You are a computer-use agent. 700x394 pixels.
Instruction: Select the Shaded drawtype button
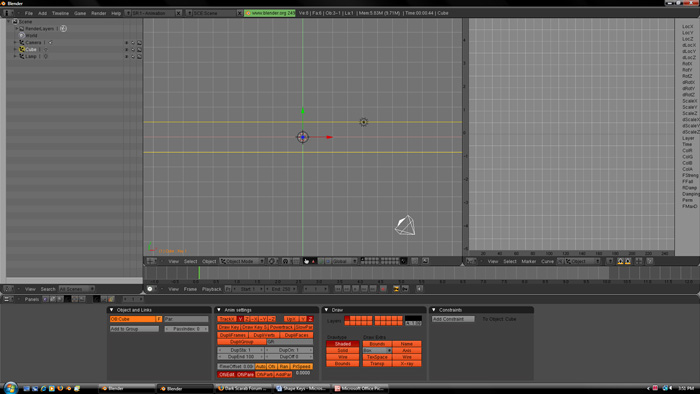[x=342, y=344]
